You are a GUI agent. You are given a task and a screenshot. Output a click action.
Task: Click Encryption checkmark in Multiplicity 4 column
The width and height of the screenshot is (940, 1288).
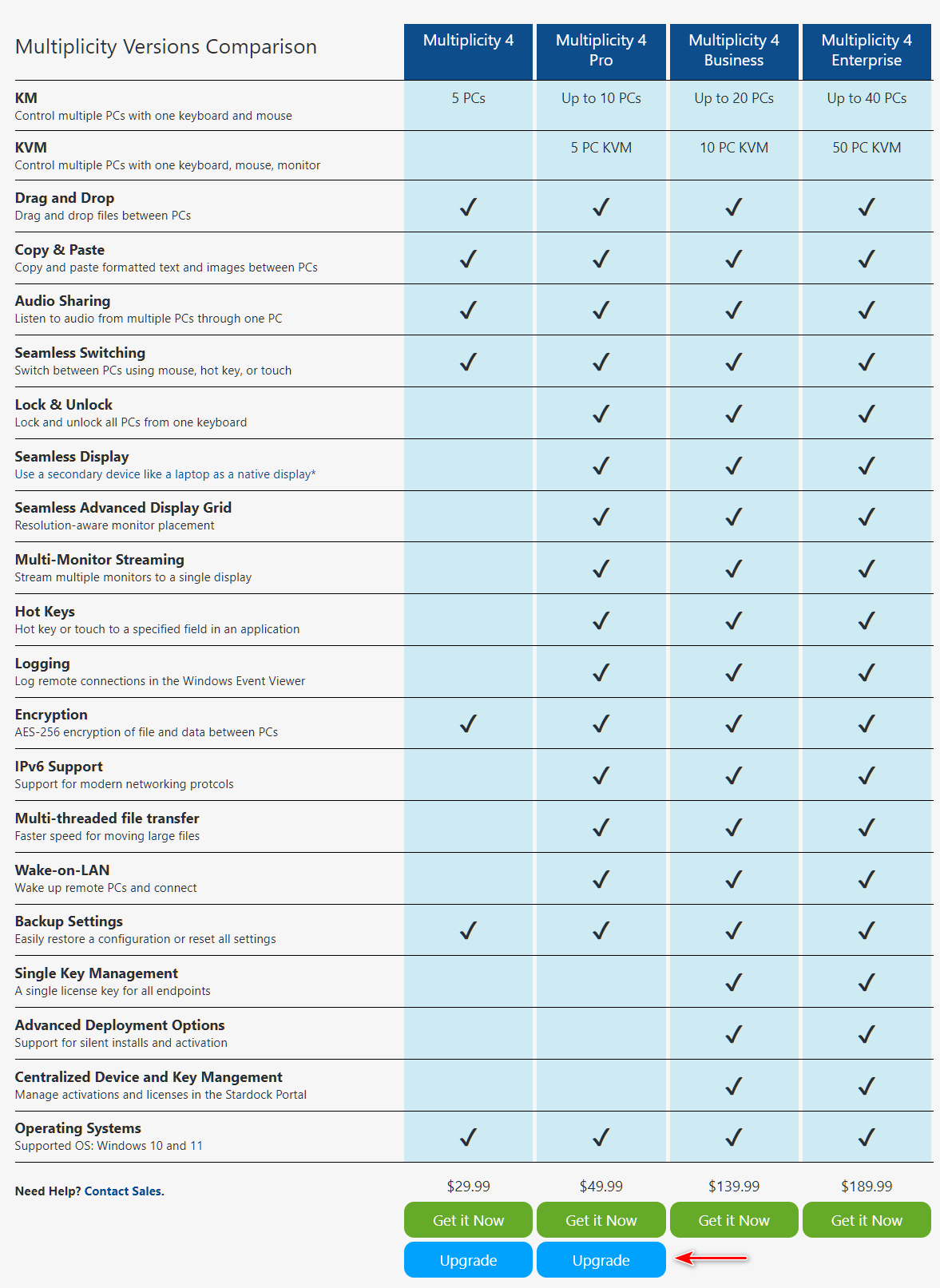(468, 723)
